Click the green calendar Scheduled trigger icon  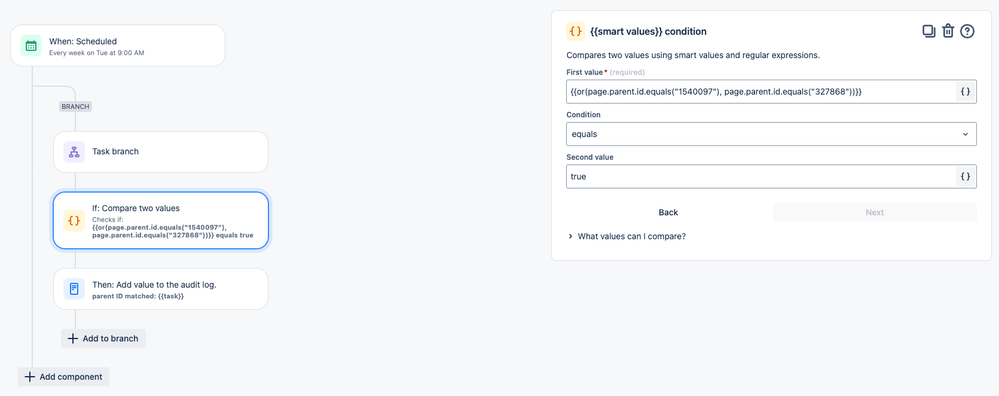(31, 46)
